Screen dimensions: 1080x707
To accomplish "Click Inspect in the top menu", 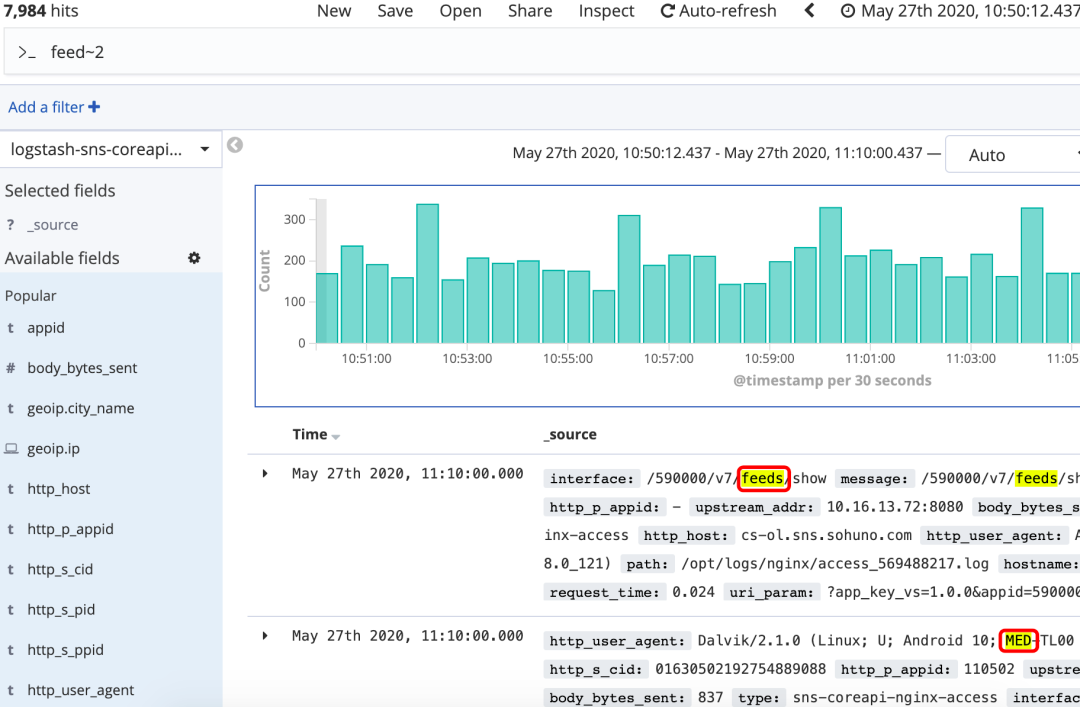I will [606, 11].
